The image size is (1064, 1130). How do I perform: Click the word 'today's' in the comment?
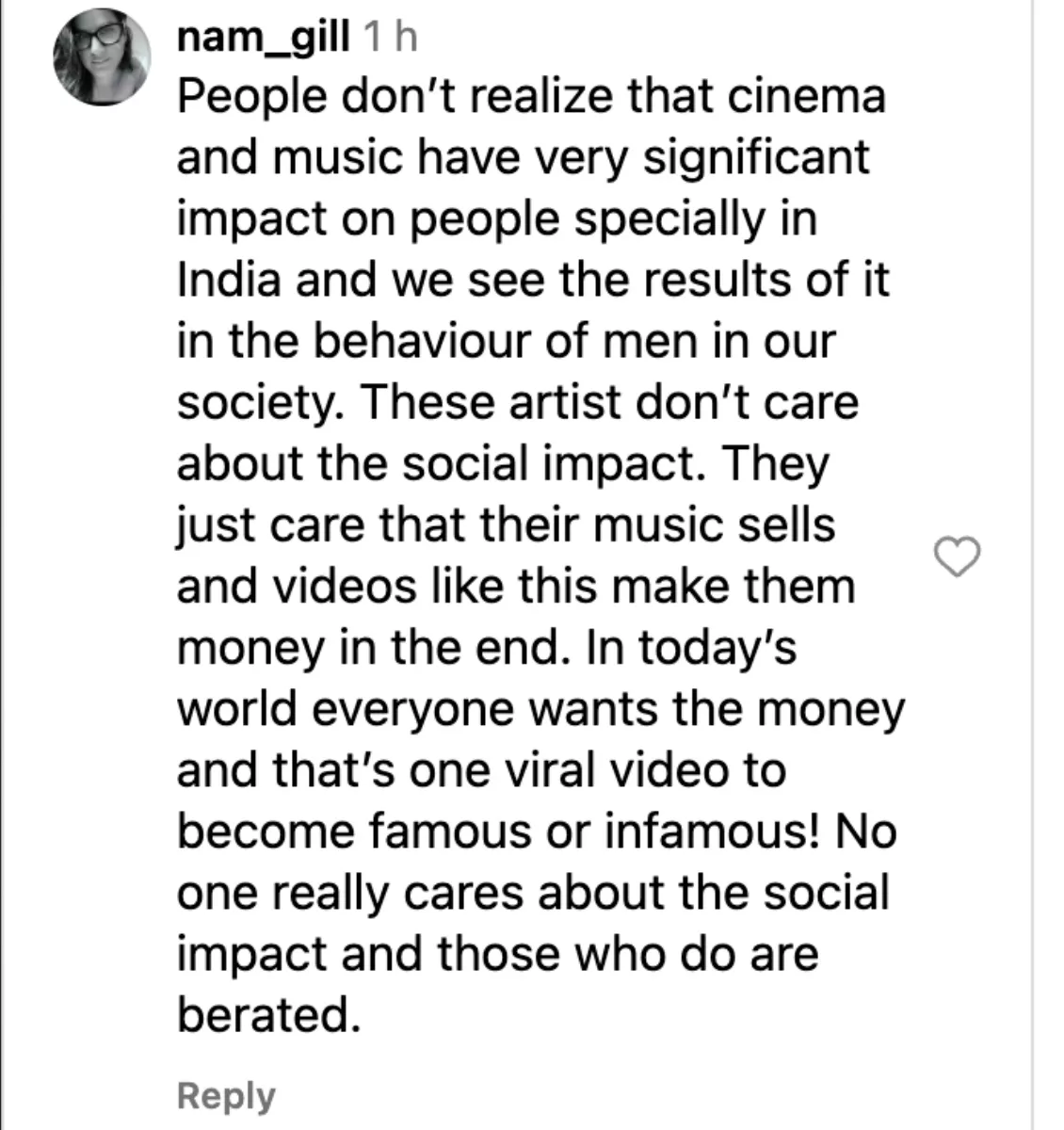[x=717, y=647]
